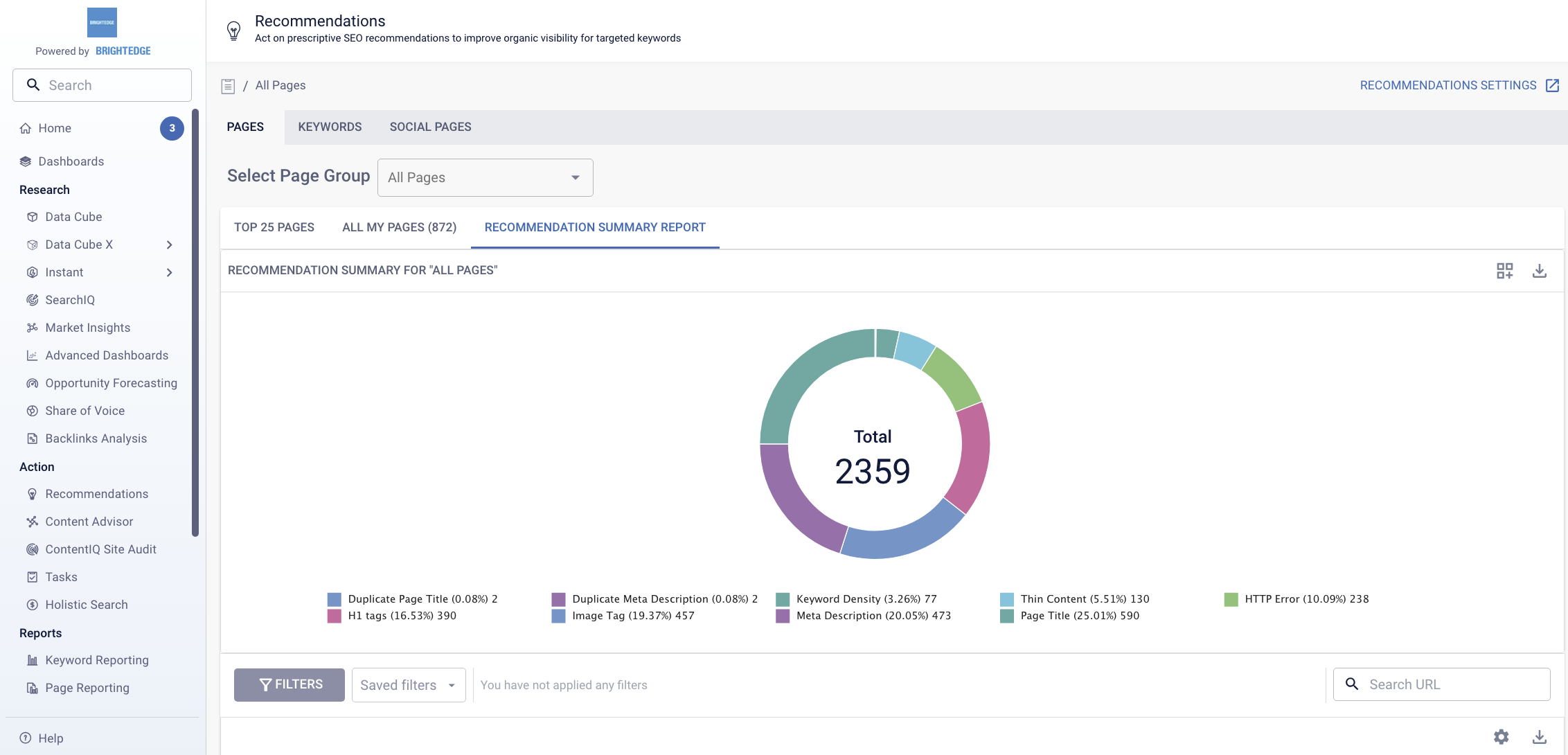Click the breadcrumb page-list icon
This screenshot has width=1568, height=755.
coord(228,86)
